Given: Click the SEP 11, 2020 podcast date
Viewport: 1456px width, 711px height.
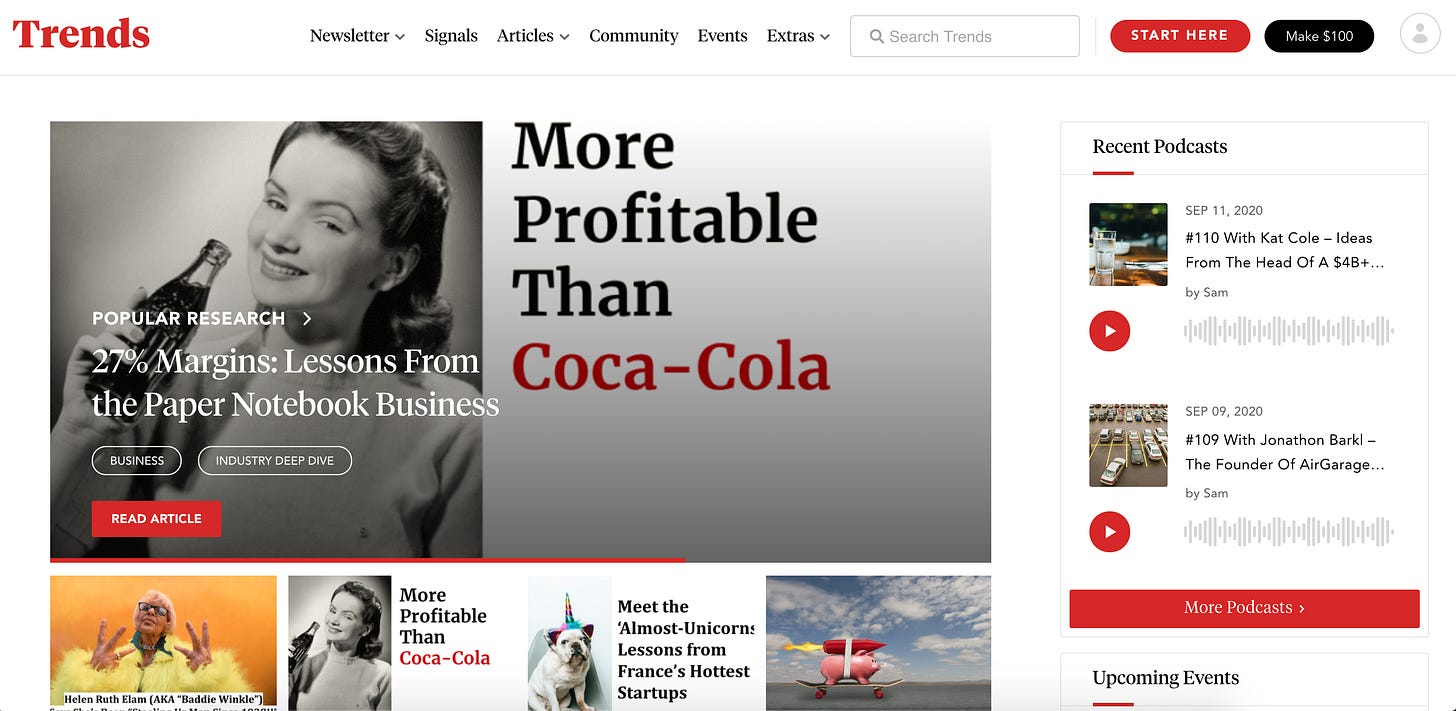Looking at the screenshot, I should (1224, 210).
